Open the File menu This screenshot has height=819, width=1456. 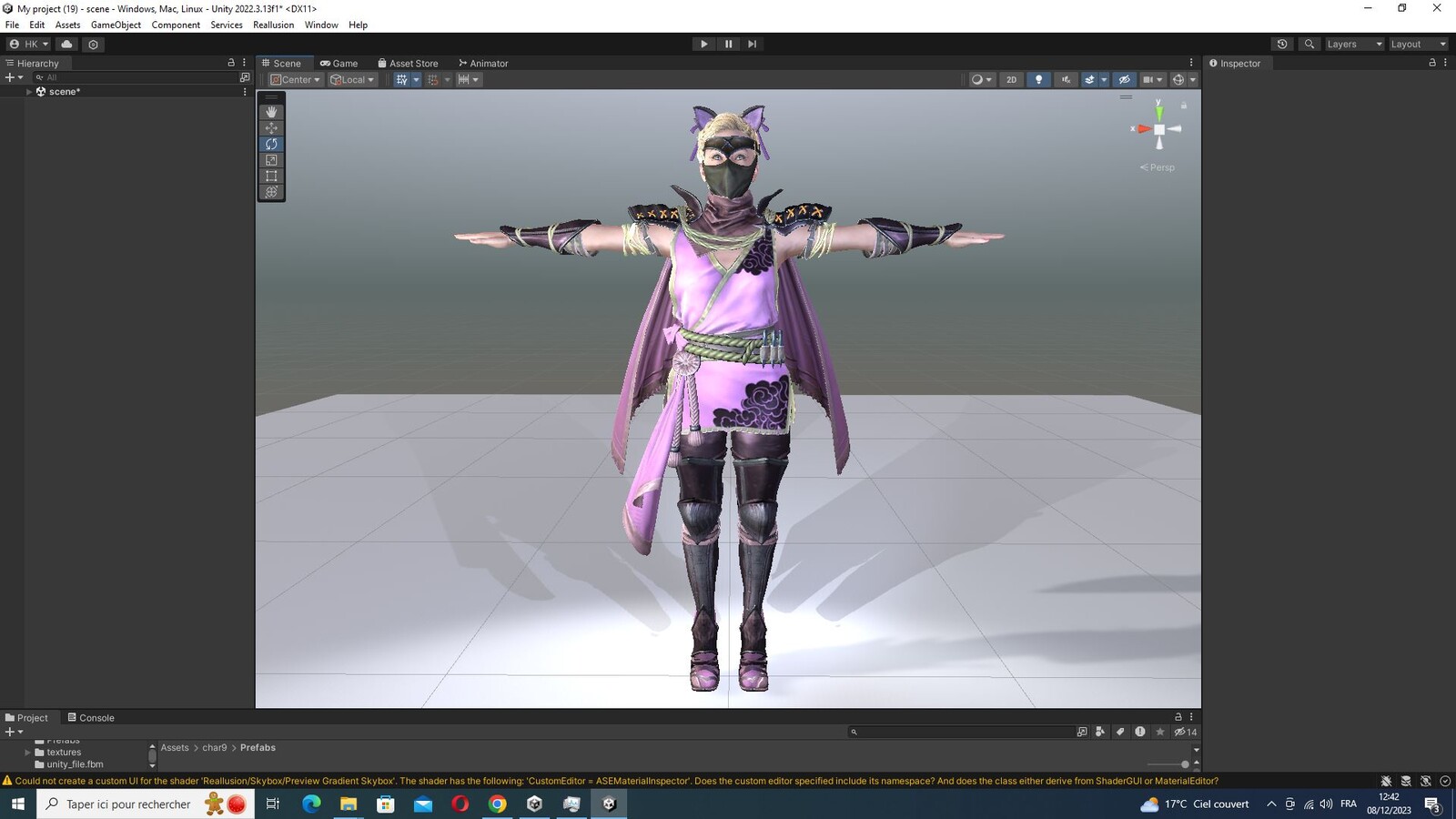pos(12,25)
